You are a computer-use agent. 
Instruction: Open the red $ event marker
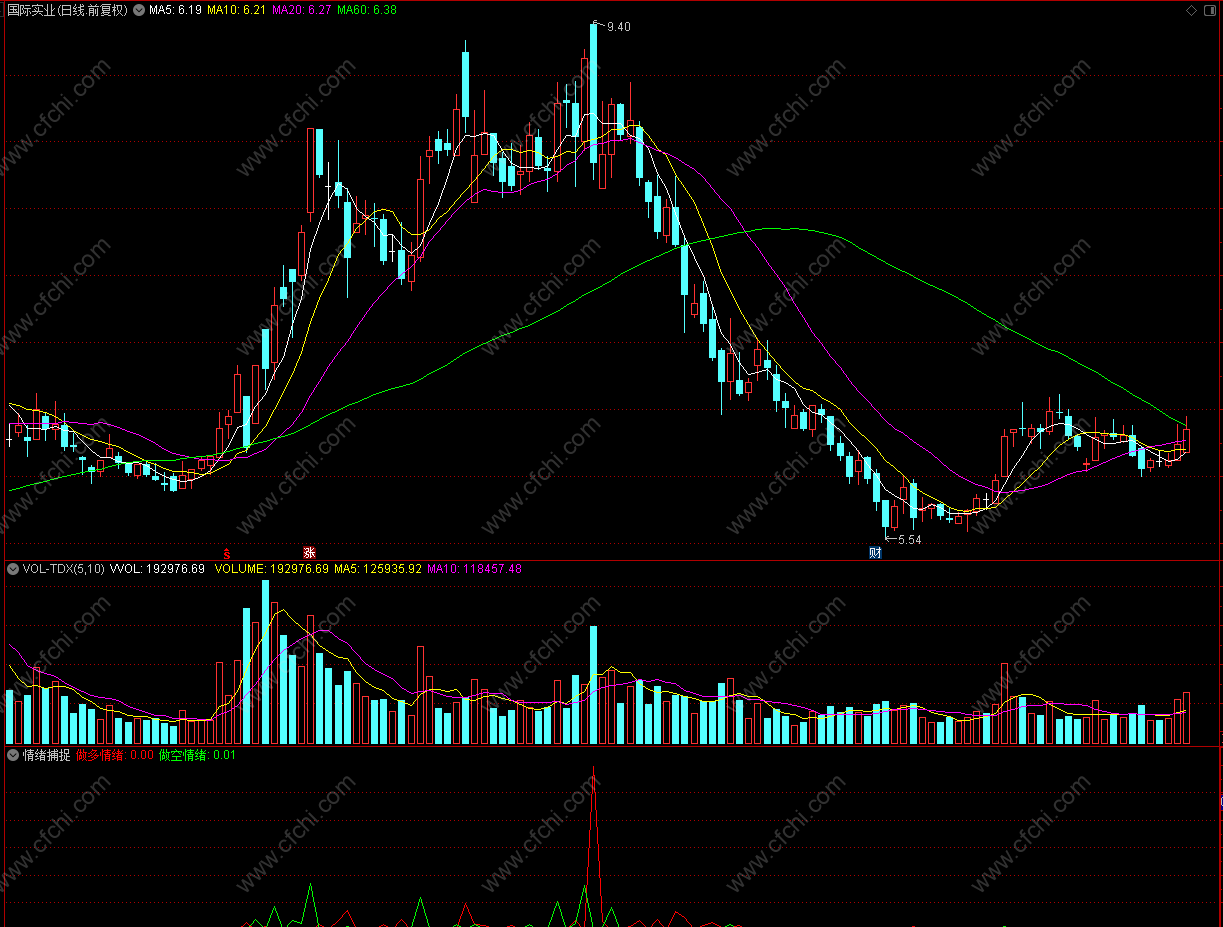coord(227,553)
